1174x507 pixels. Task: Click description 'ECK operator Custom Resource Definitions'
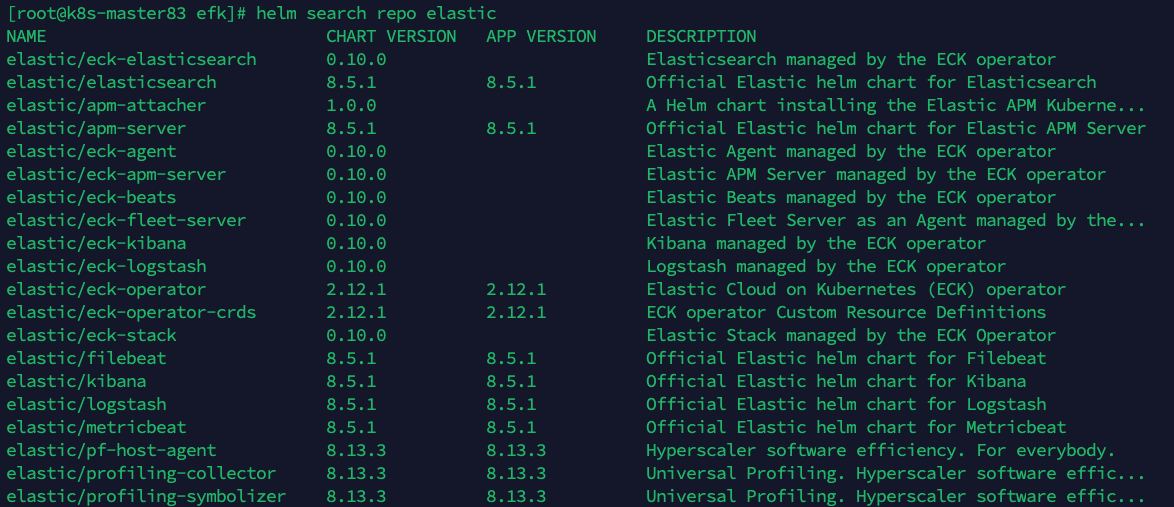(x=846, y=312)
